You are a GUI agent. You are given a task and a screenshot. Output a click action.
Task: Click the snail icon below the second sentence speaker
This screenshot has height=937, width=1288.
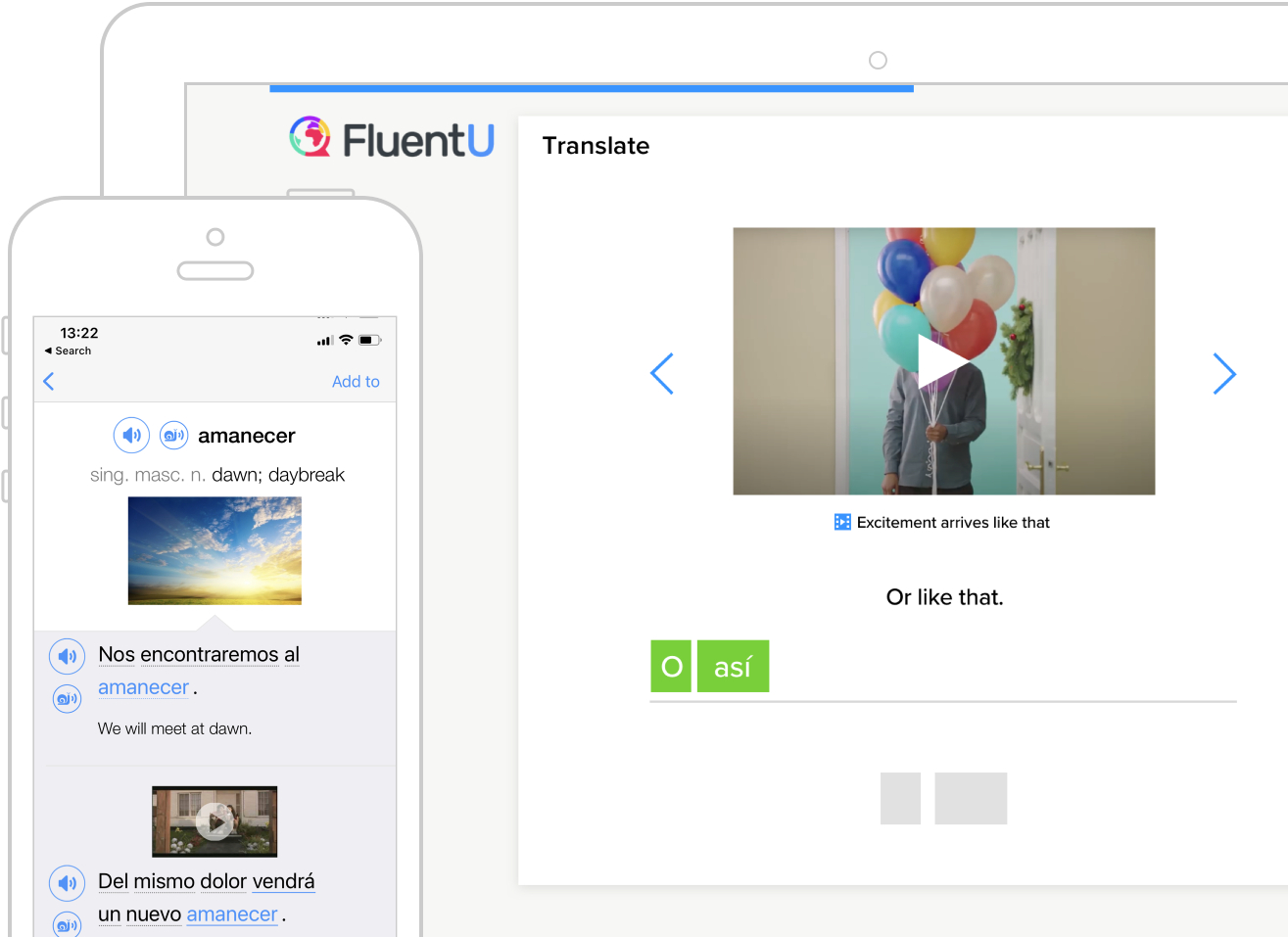pos(67,924)
